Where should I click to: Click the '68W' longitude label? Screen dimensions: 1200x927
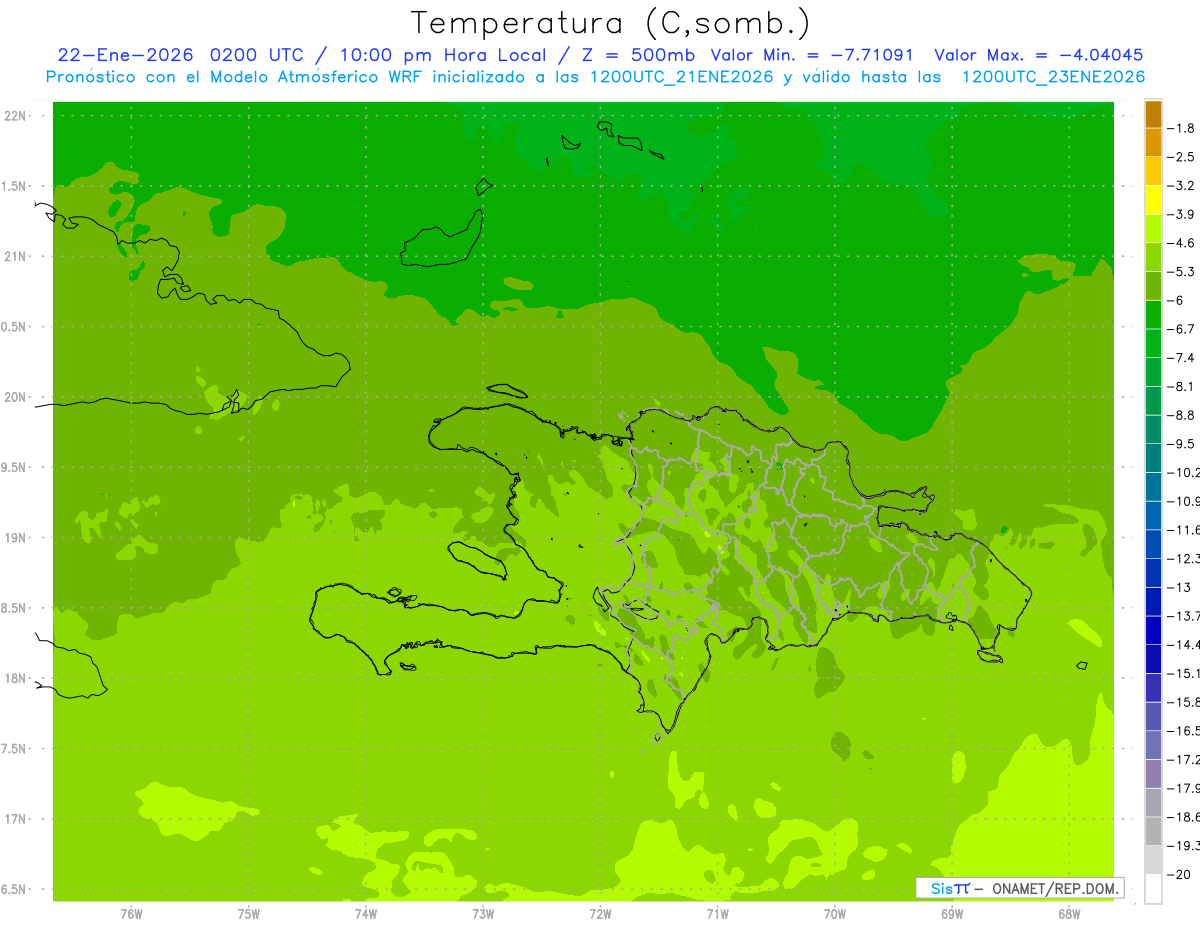coord(1069,913)
